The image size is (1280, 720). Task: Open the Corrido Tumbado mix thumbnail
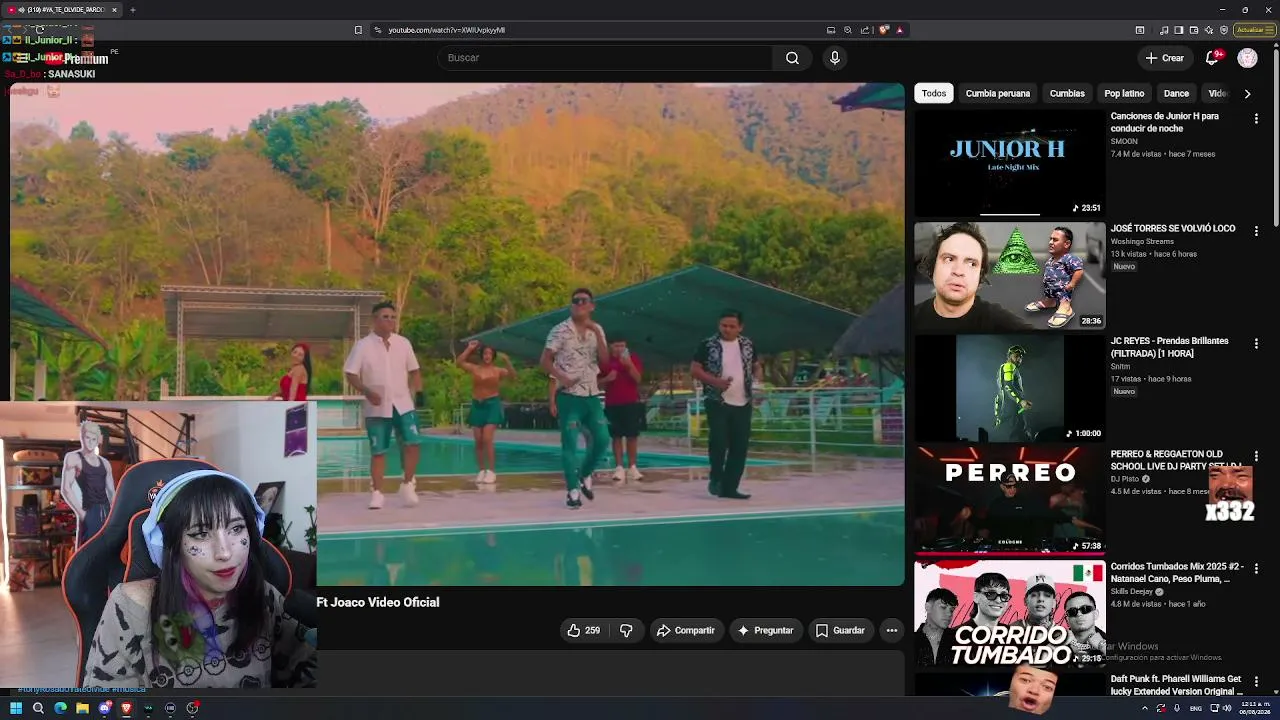1010,613
